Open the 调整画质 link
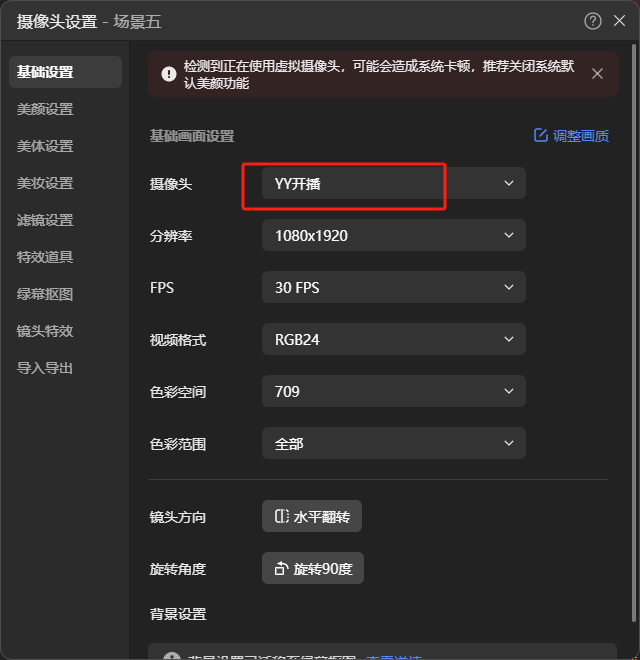The height and width of the screenshot is (660, 640). tap(581, 136)
